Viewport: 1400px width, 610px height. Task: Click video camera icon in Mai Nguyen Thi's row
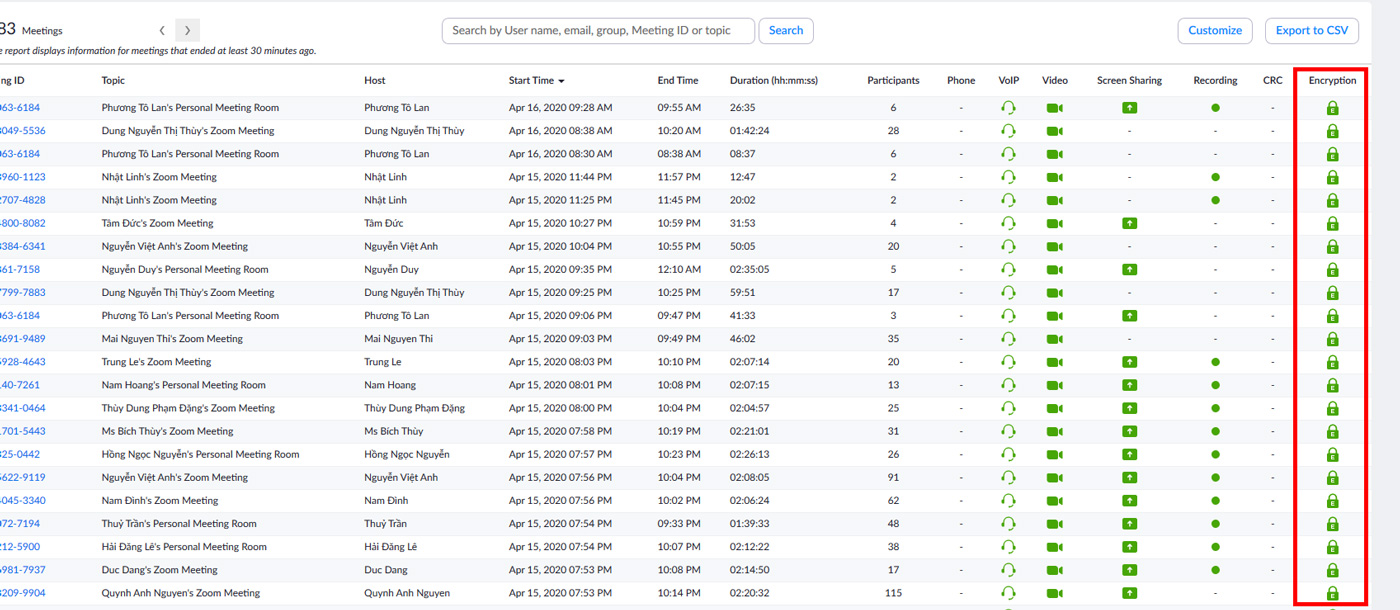(x=1054, y=339)
